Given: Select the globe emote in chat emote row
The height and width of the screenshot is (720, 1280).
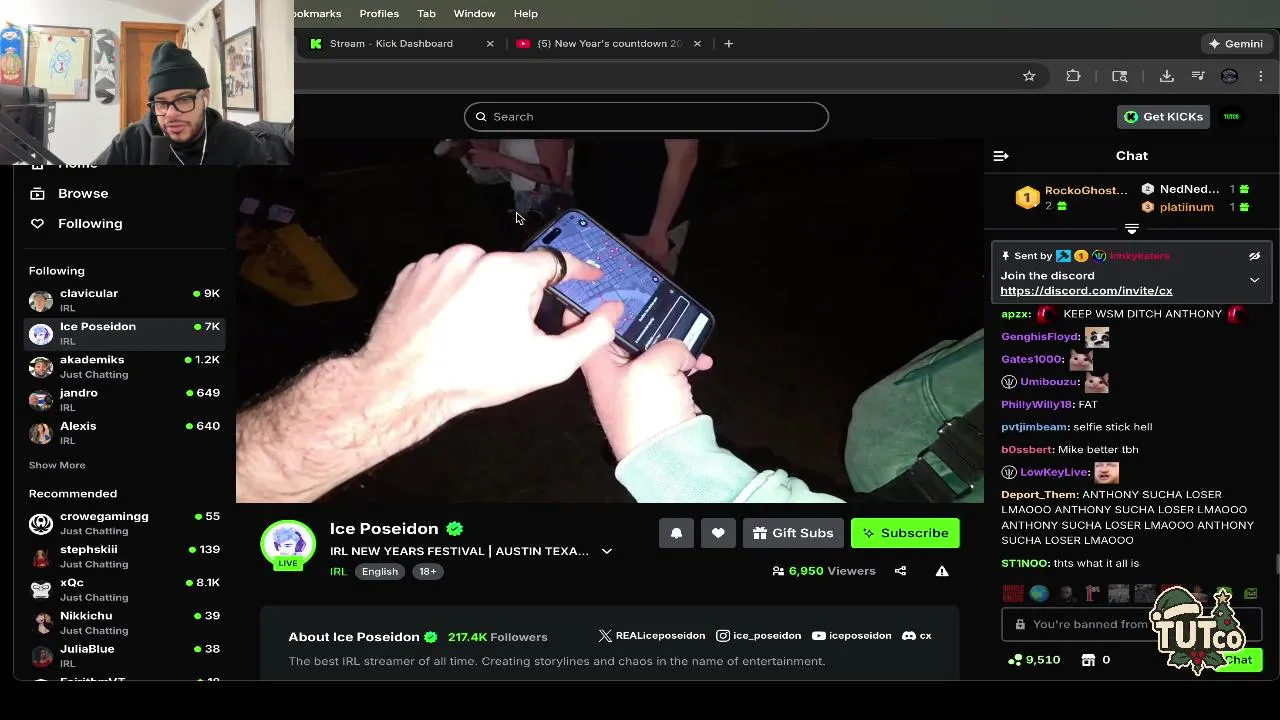Looking at the screenshot, I should point(1039,594).
